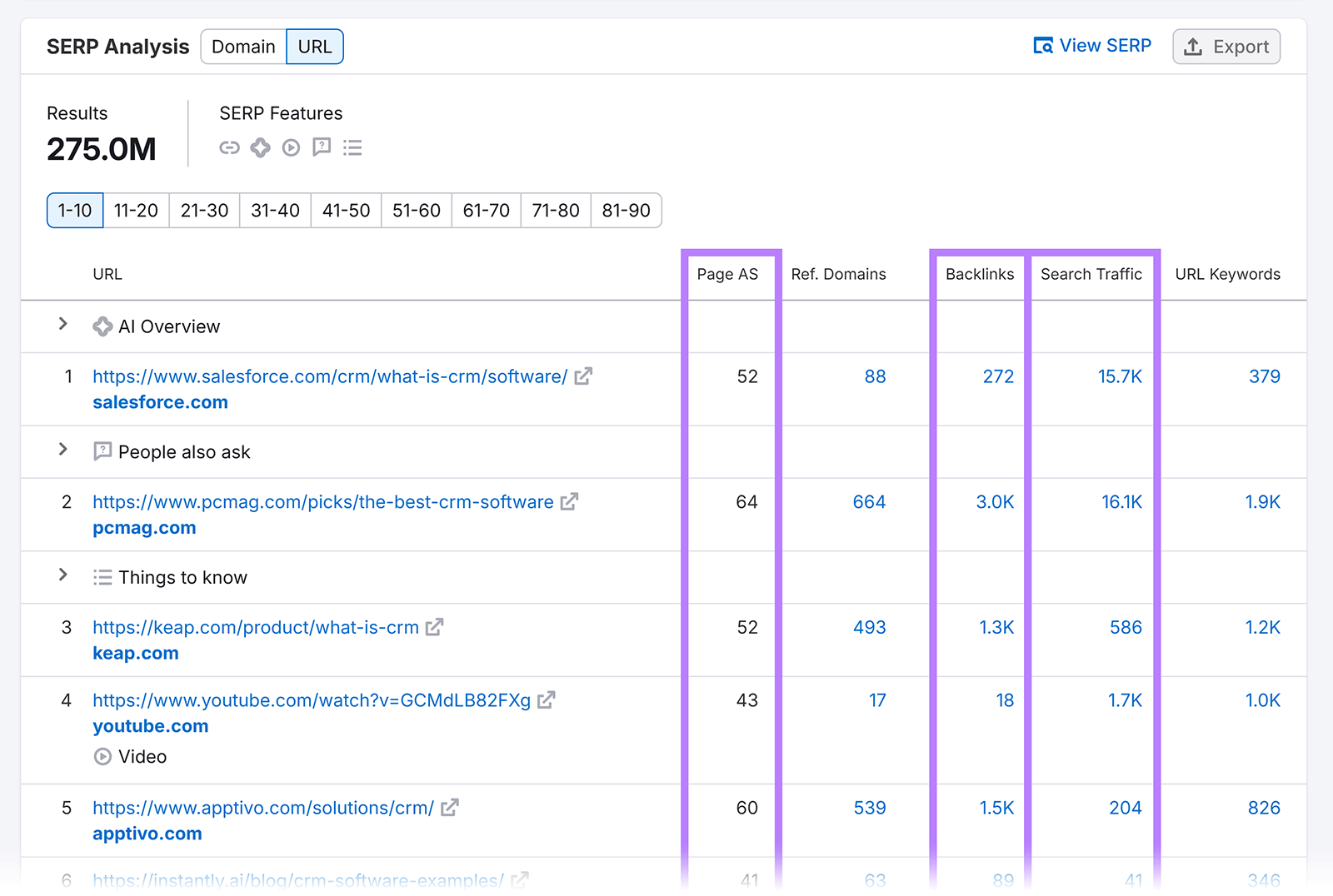
Task: Click the Search Traffic column header
Action: click(1091, 274)
